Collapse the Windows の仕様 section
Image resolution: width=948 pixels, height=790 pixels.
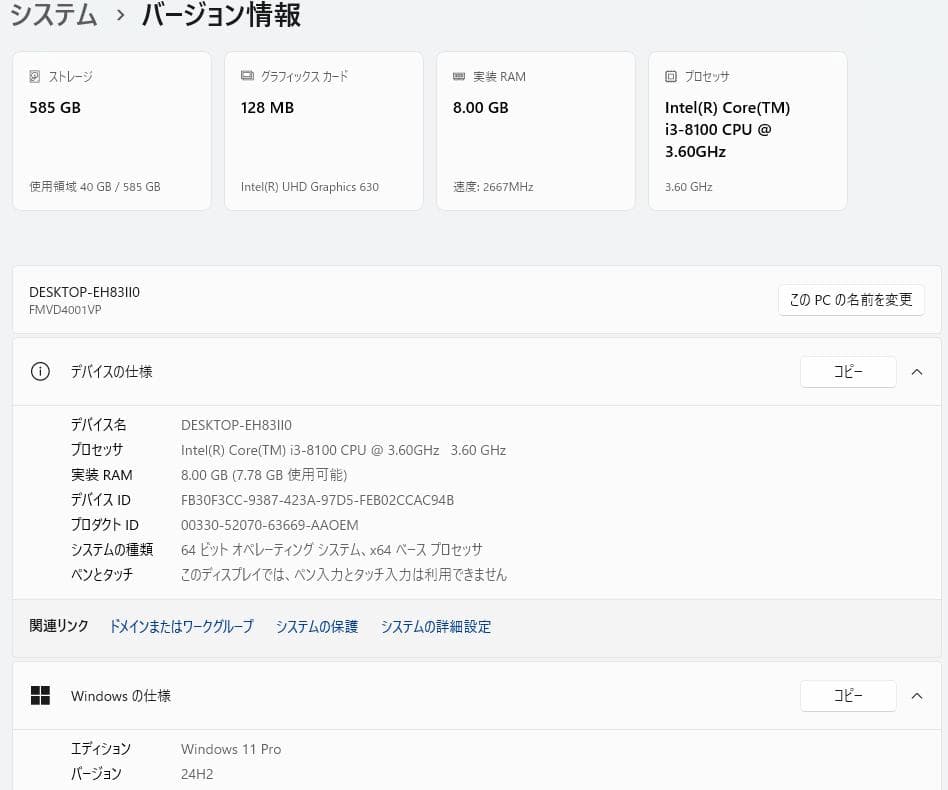point(917,696)
